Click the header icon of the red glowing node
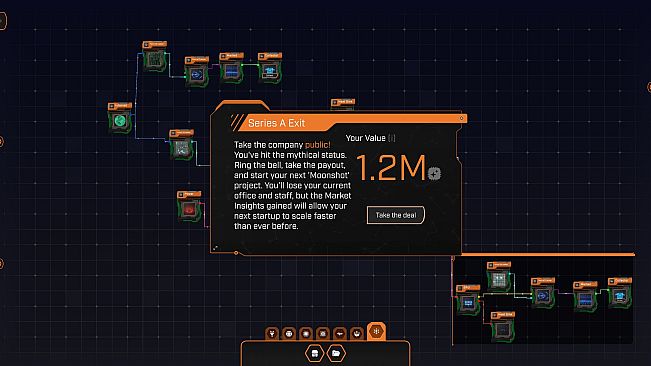The image size is (651, 366). (x=181, y=194)
